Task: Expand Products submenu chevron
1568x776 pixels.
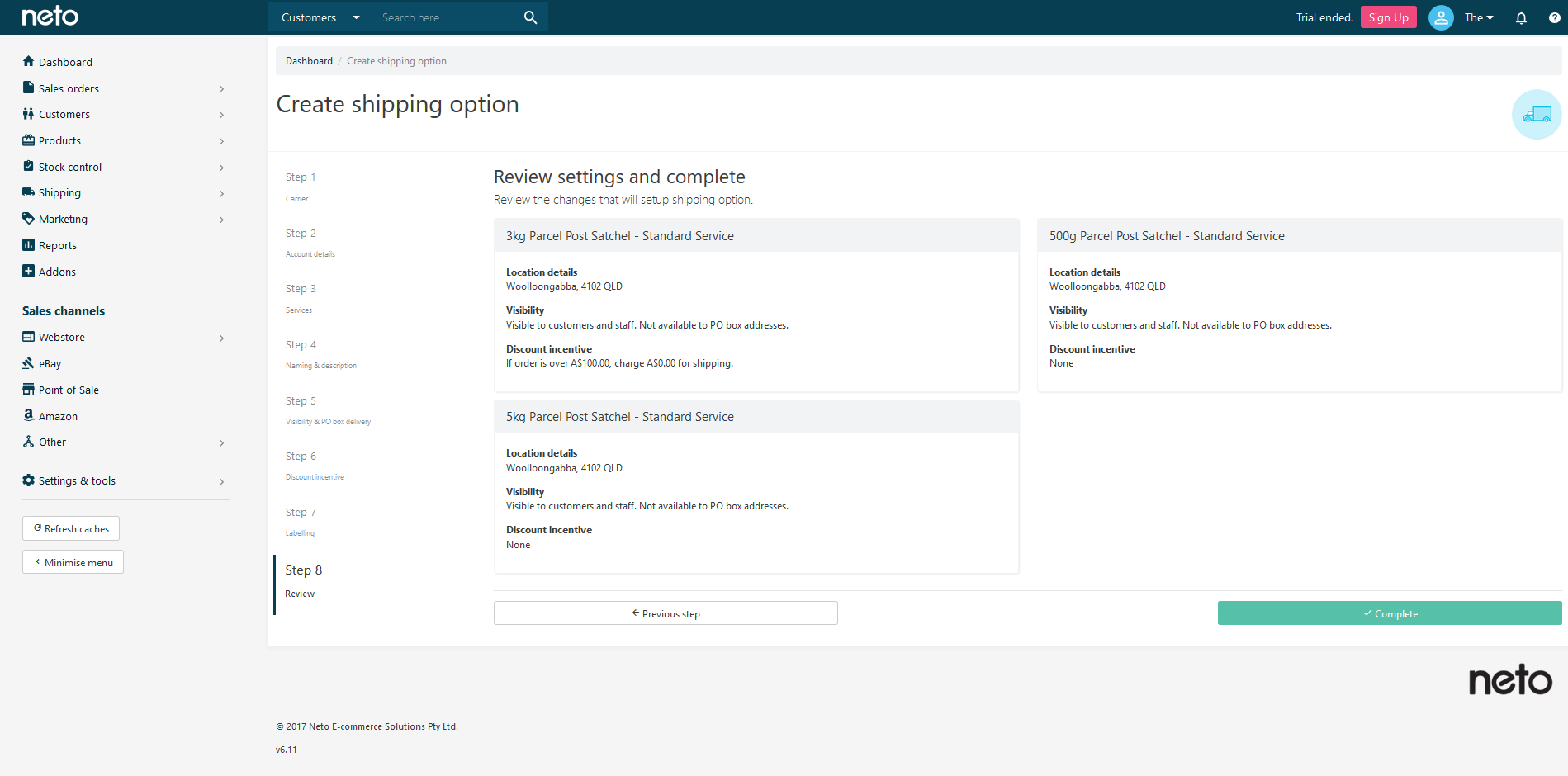Action: [221, 141]
